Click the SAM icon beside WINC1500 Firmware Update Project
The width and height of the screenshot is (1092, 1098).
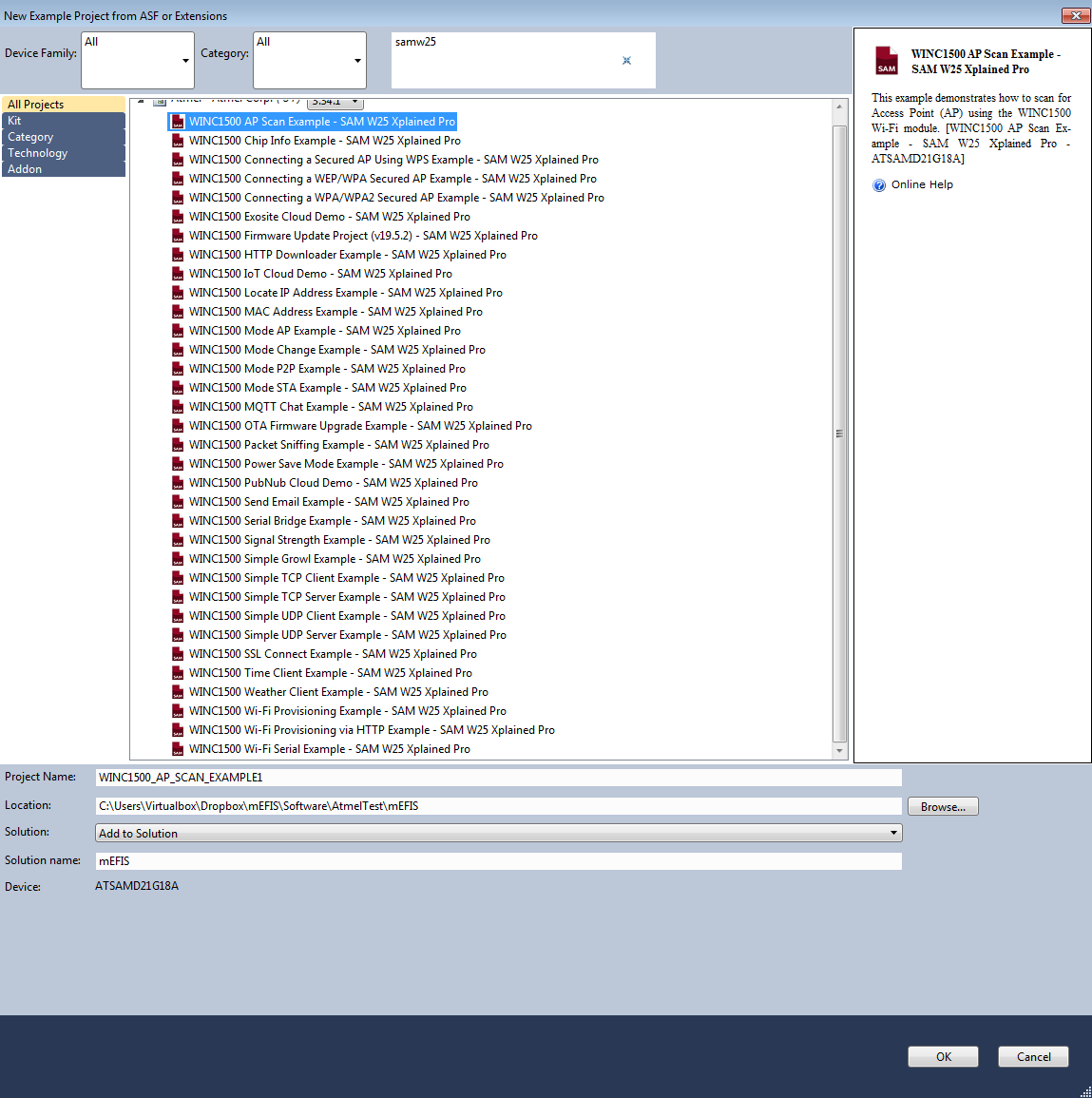[178, 236]
